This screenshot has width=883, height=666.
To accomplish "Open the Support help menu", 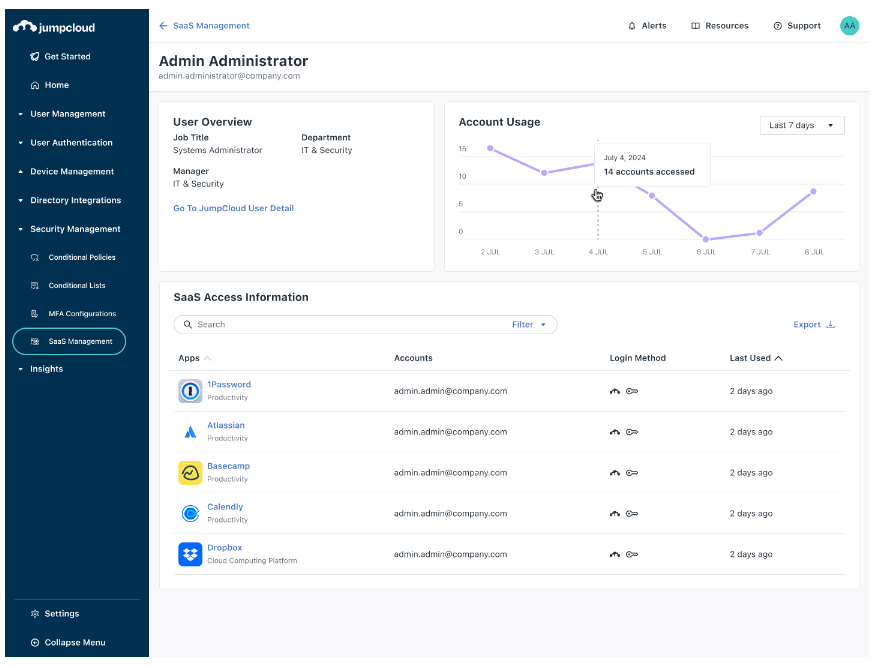I will tap(796, 26).
